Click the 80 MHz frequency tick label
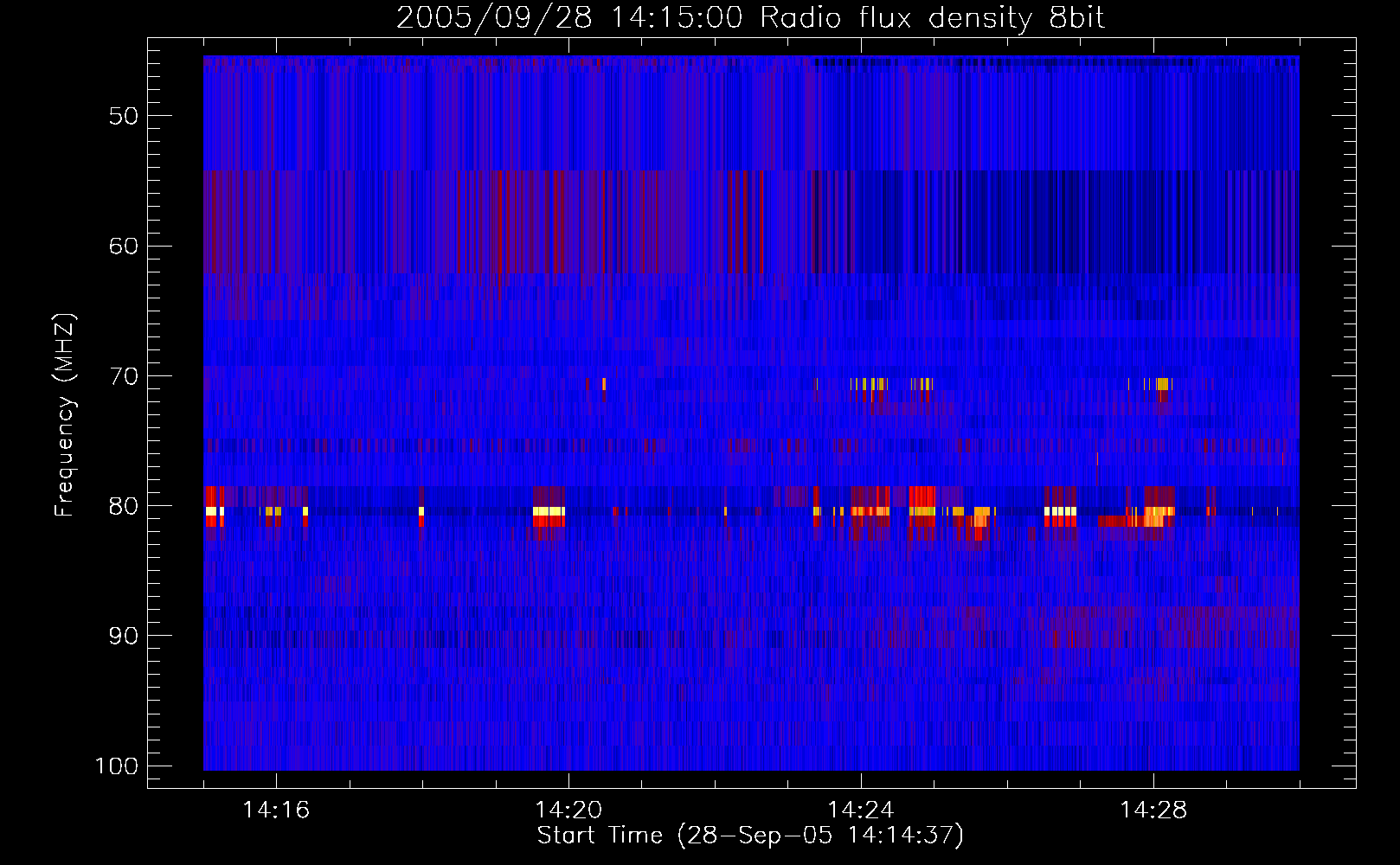Image resolution: width=1400 pixels, height=865 pixels. click(124, 506)
